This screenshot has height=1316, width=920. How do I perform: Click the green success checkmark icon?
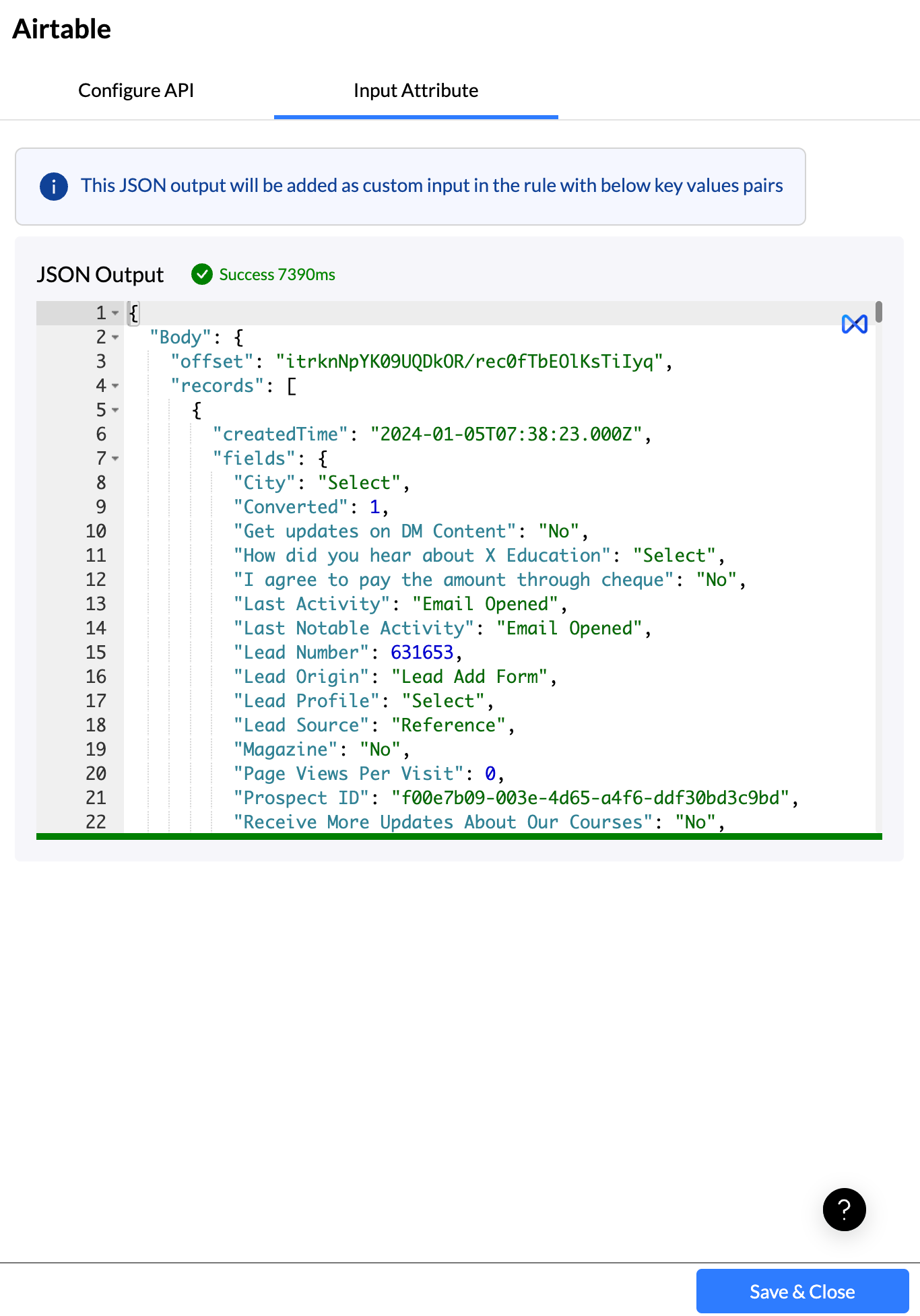[202, 275]
